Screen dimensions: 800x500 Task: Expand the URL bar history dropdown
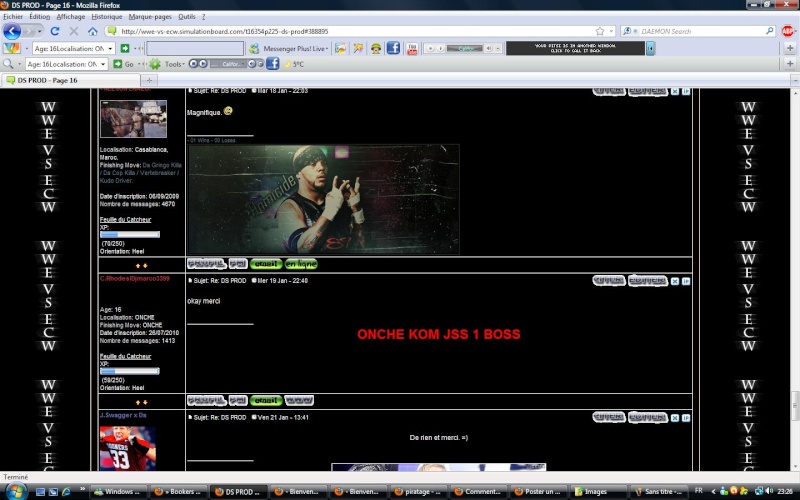tap(612, 31)
